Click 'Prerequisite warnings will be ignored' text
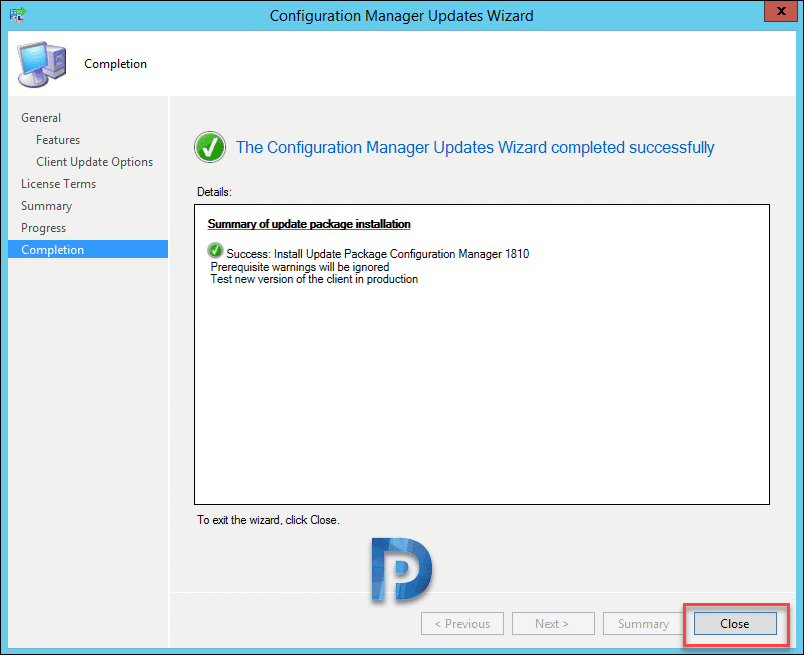The image size is (804, 655). coord(300,267)
